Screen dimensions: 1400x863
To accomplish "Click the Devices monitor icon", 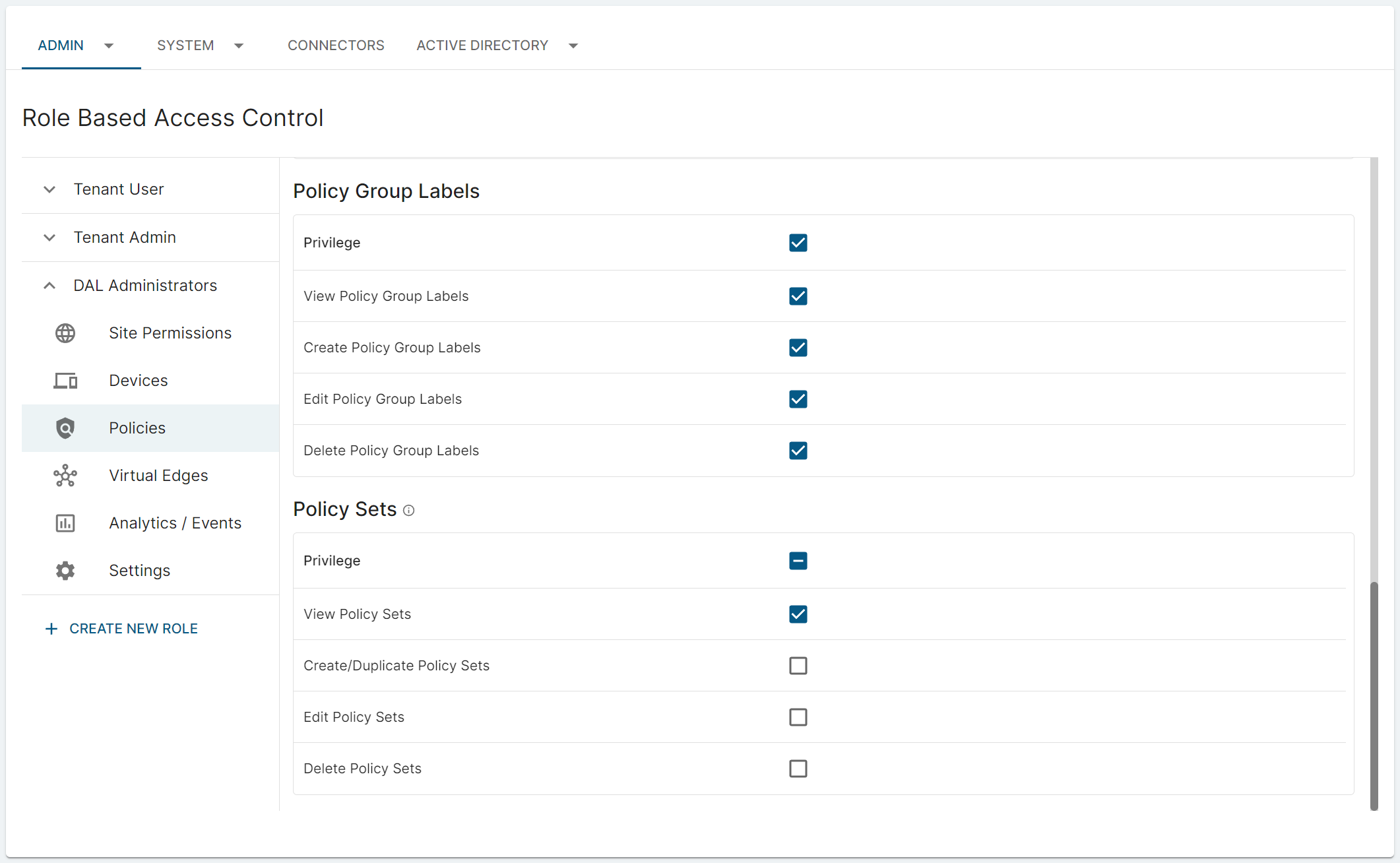I will pos(65,381).
